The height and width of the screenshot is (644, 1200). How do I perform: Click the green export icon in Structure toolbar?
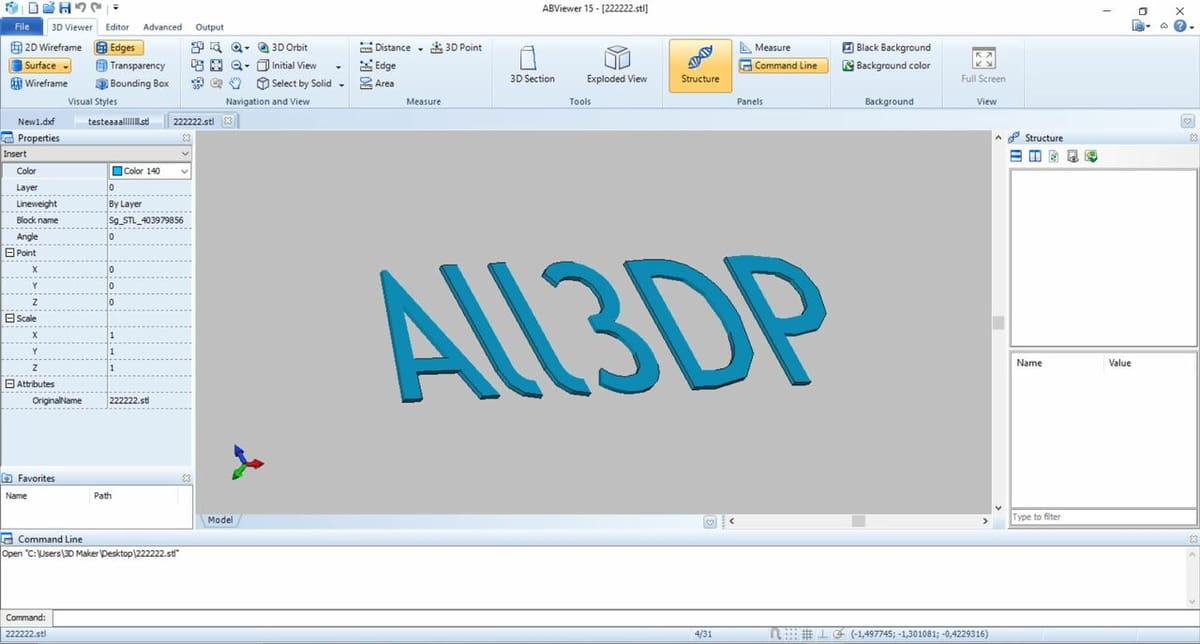(1092, 156)
